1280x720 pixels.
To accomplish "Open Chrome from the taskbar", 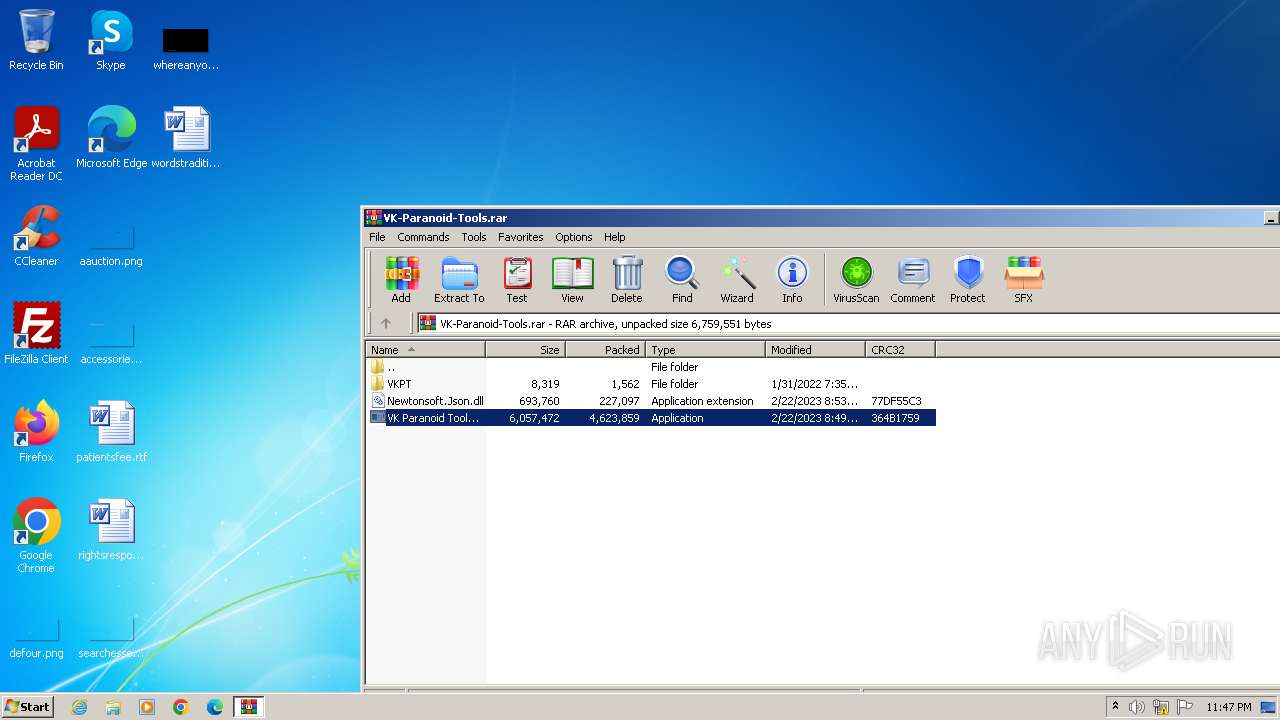I will coord(181,707).
